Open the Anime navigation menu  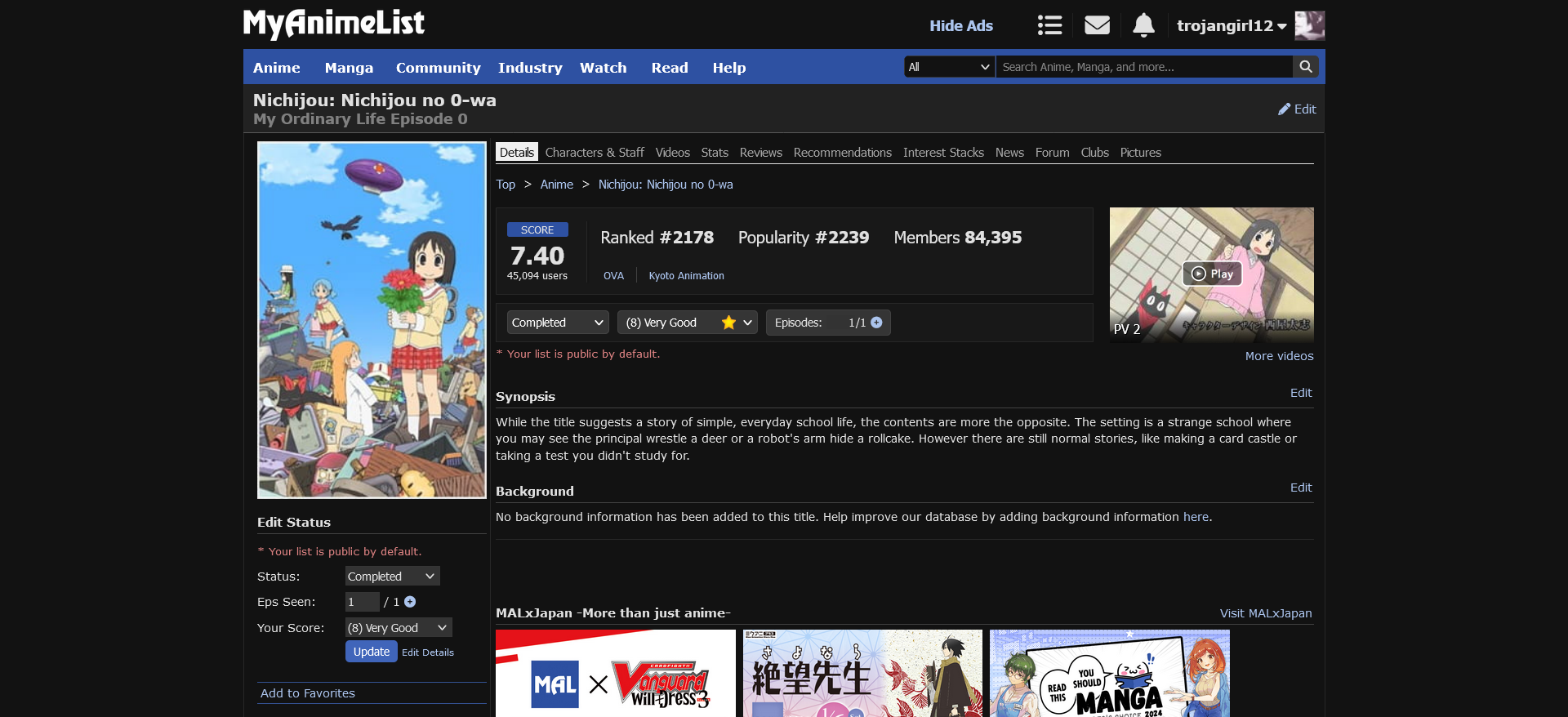click(x=277, y=68)
